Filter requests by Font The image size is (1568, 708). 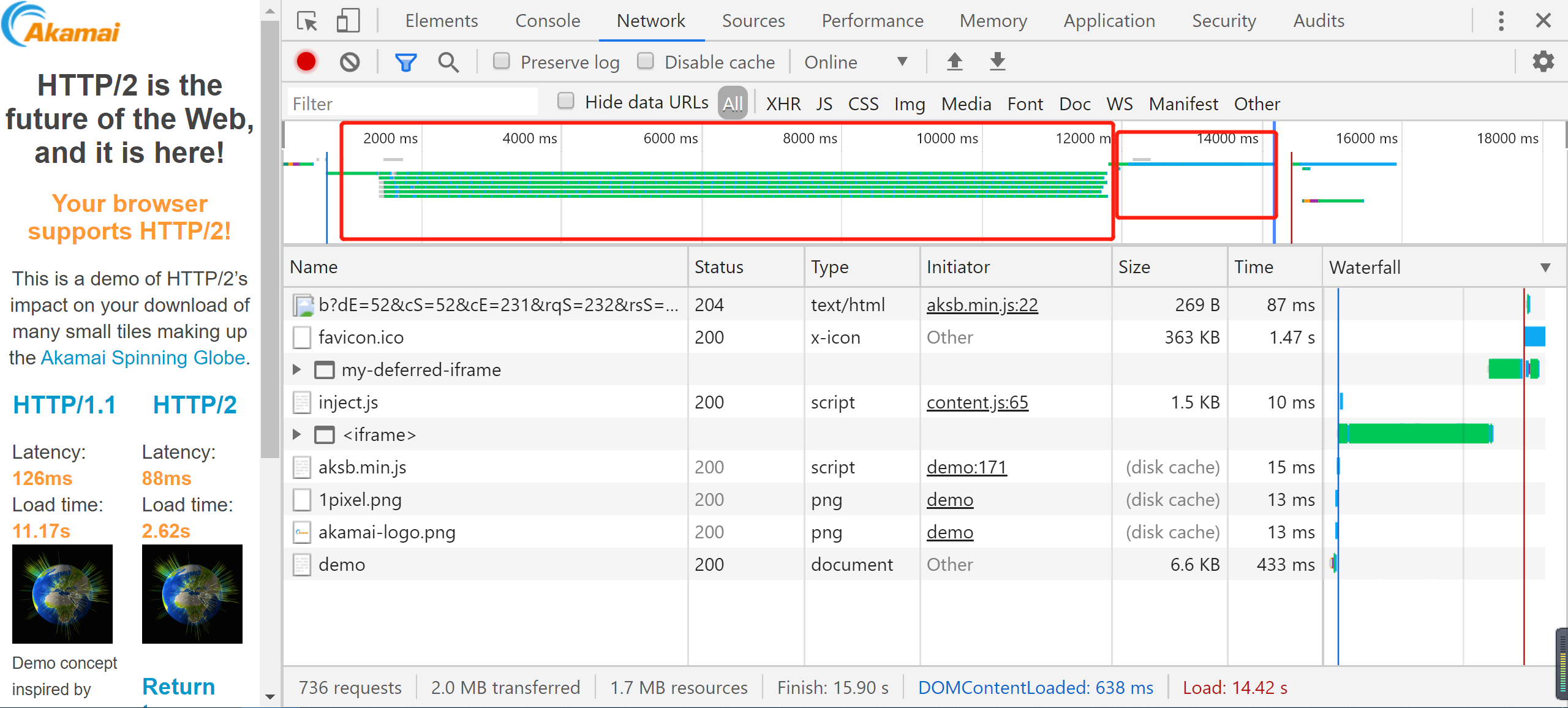pos(1025,104)
